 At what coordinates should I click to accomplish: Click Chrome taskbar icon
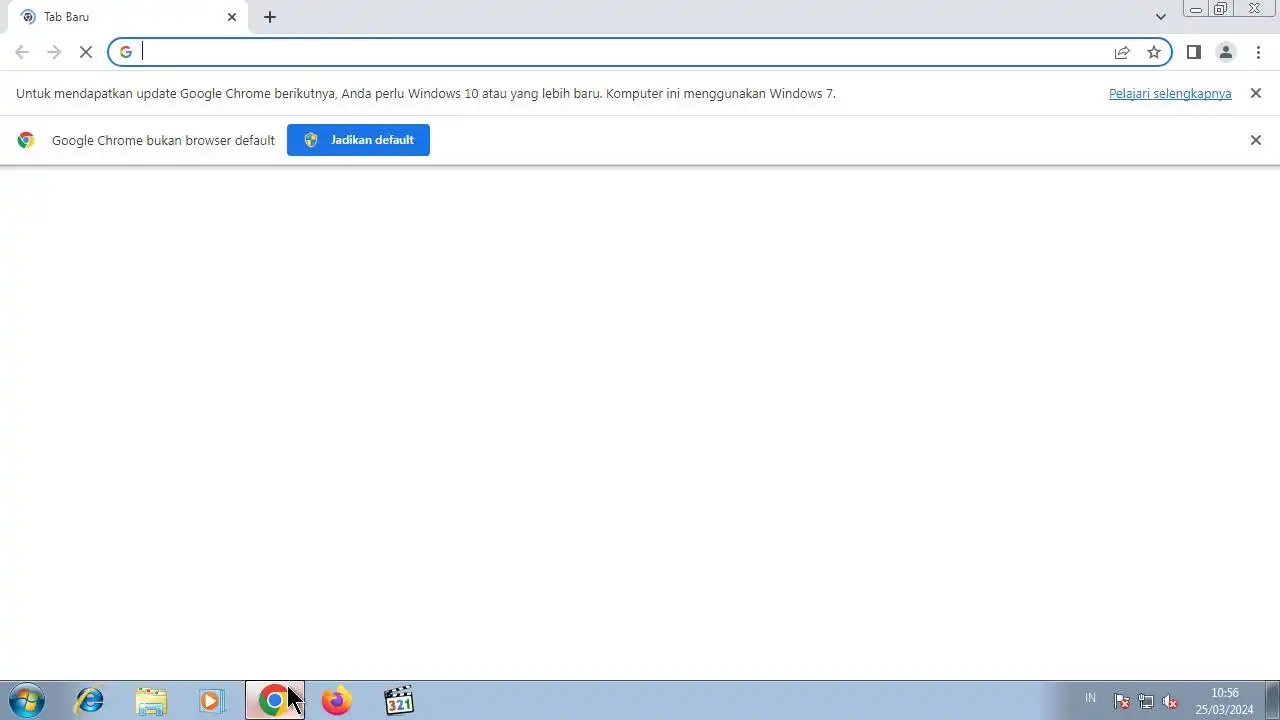(275, 701)
